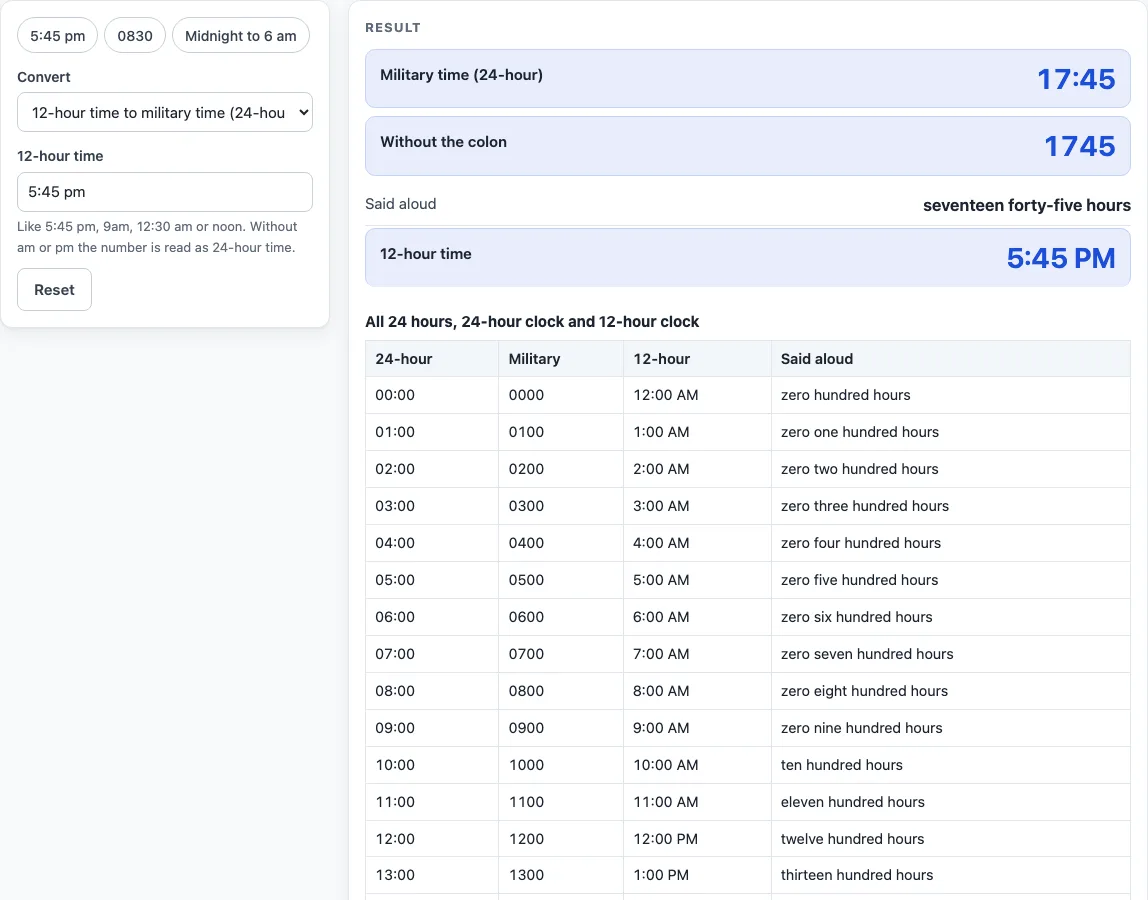Open the Convert direction dropdown
Image resolution: width=1148 pixels, height=900 pixels.
click(165, 113)
